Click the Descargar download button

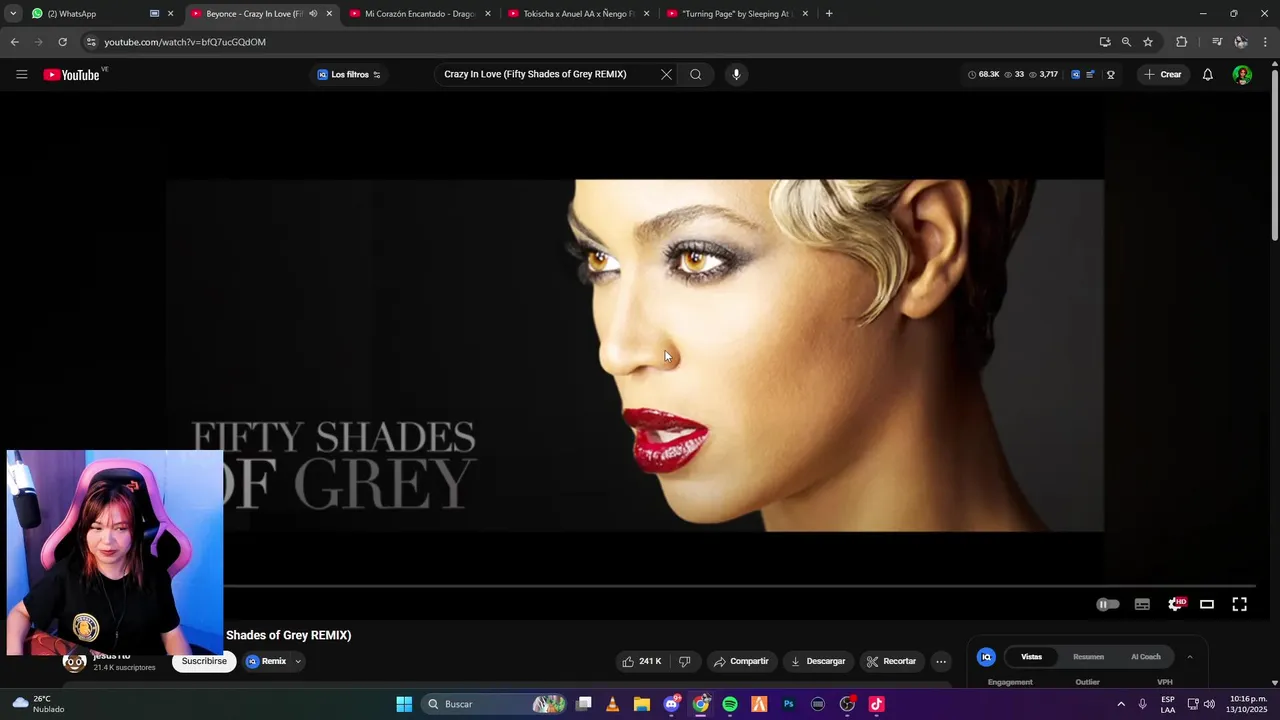pos(817,661)
